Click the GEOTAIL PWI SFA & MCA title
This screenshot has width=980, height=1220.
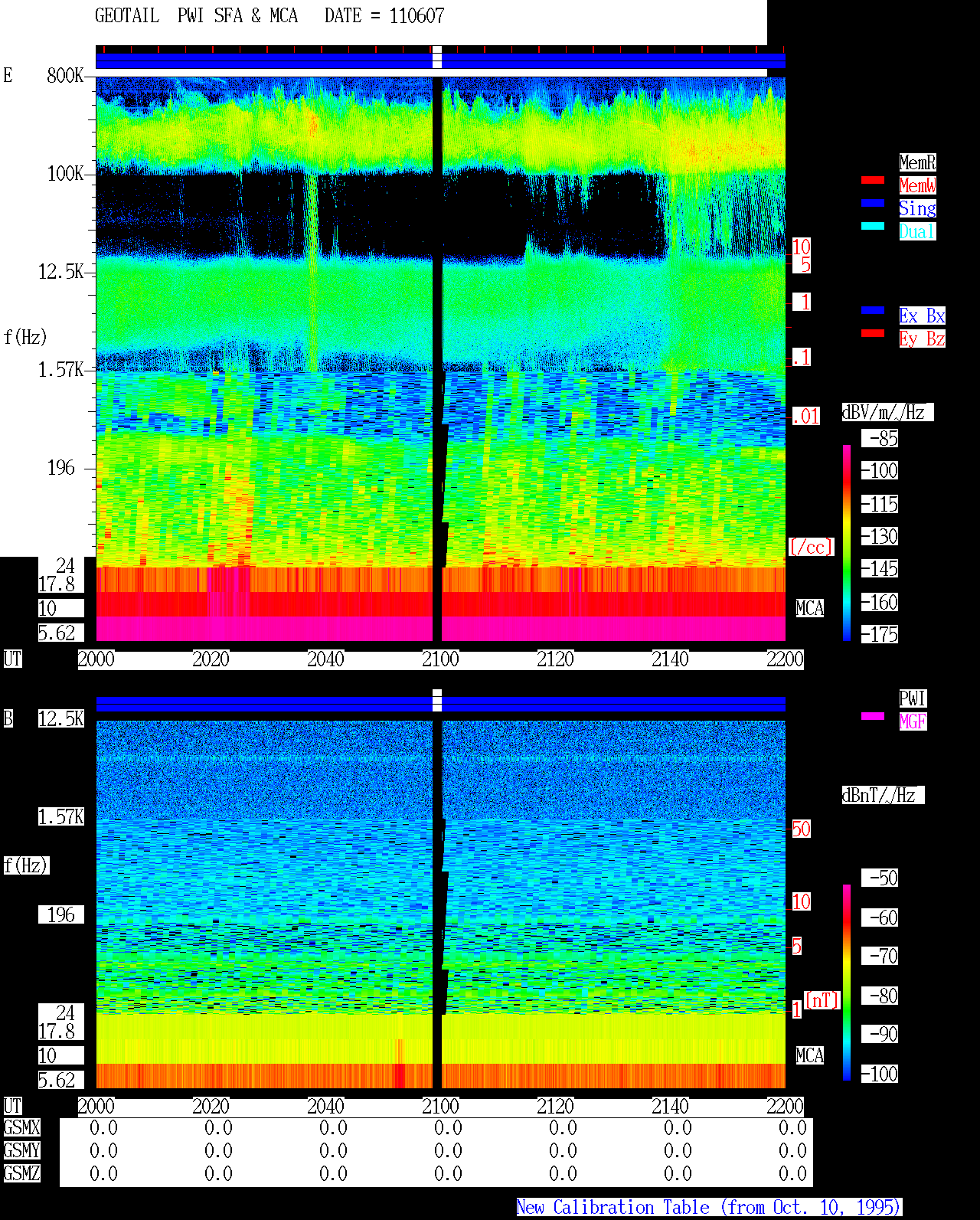196,16
